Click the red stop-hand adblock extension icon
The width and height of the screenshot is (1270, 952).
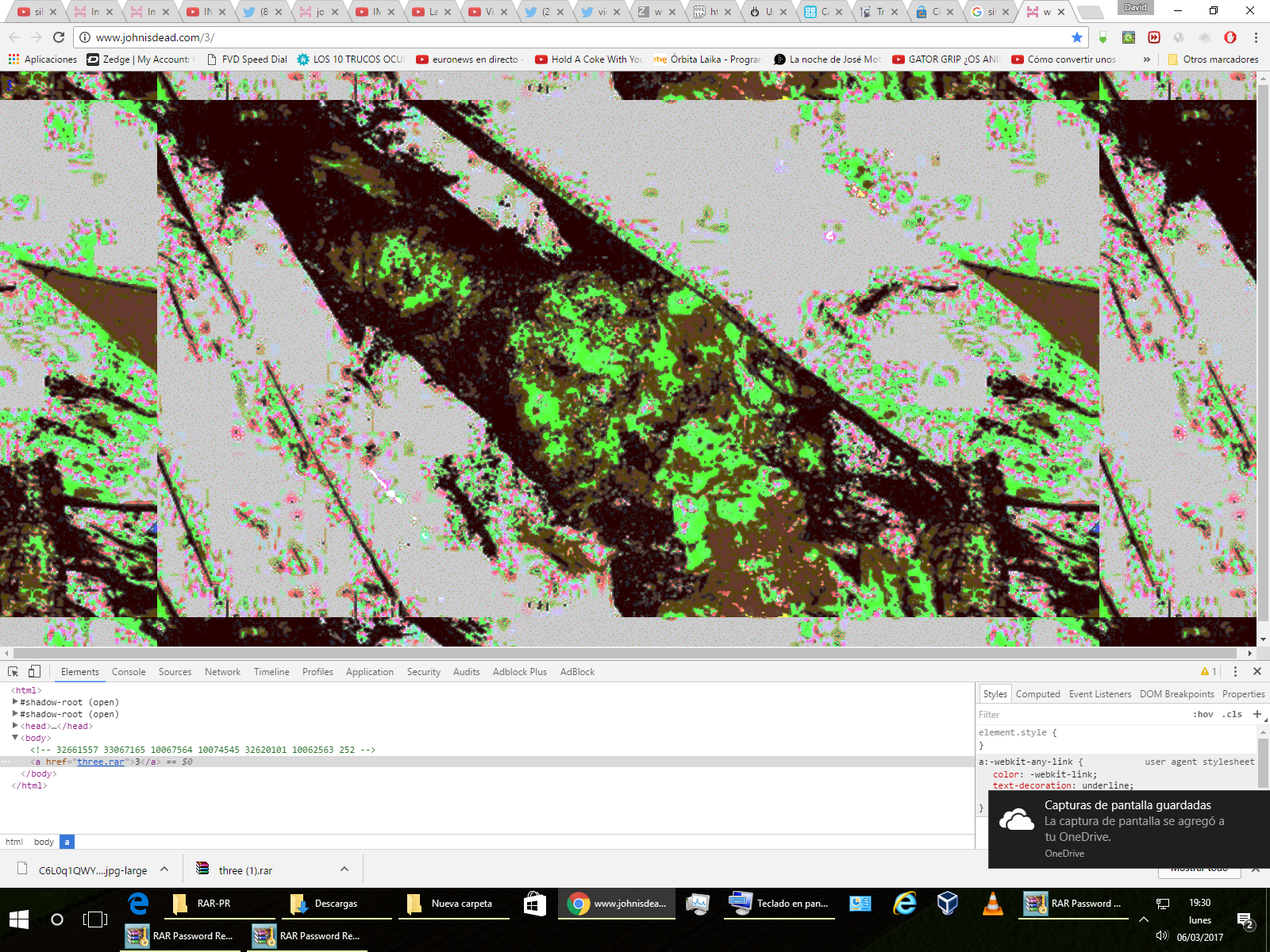(1230, 37)
